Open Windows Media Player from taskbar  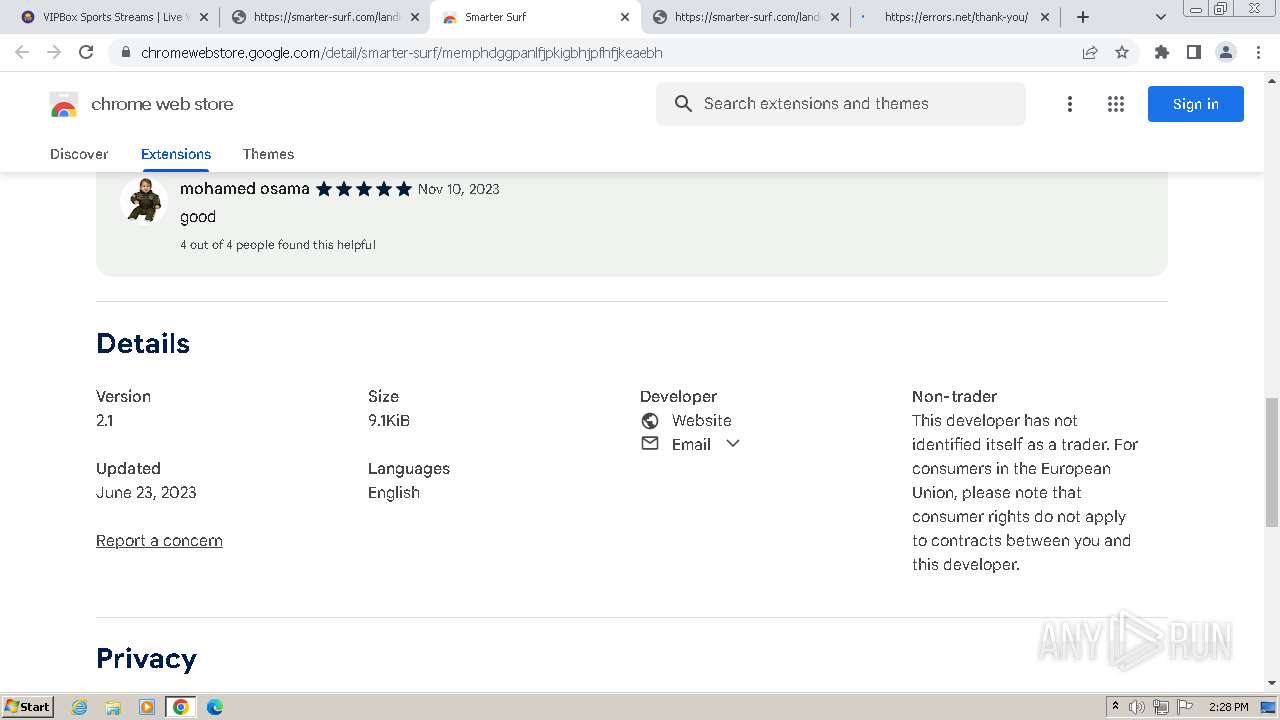pyautogui.click(x=147, y=707)
